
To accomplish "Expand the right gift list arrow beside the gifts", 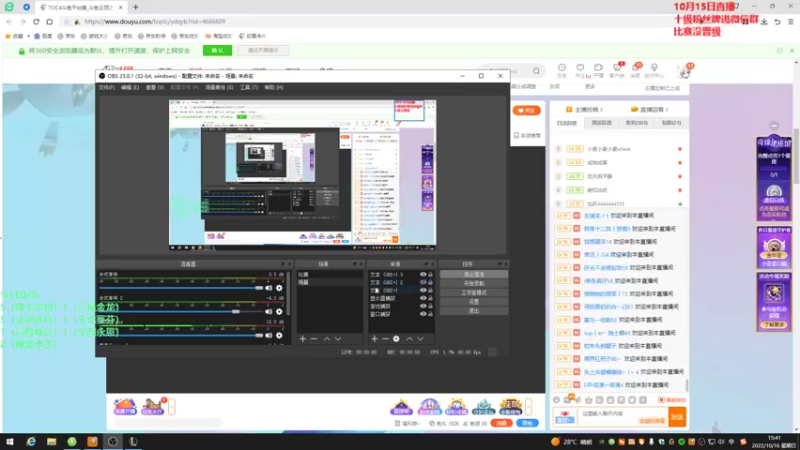I will click(x=529, y=407).
